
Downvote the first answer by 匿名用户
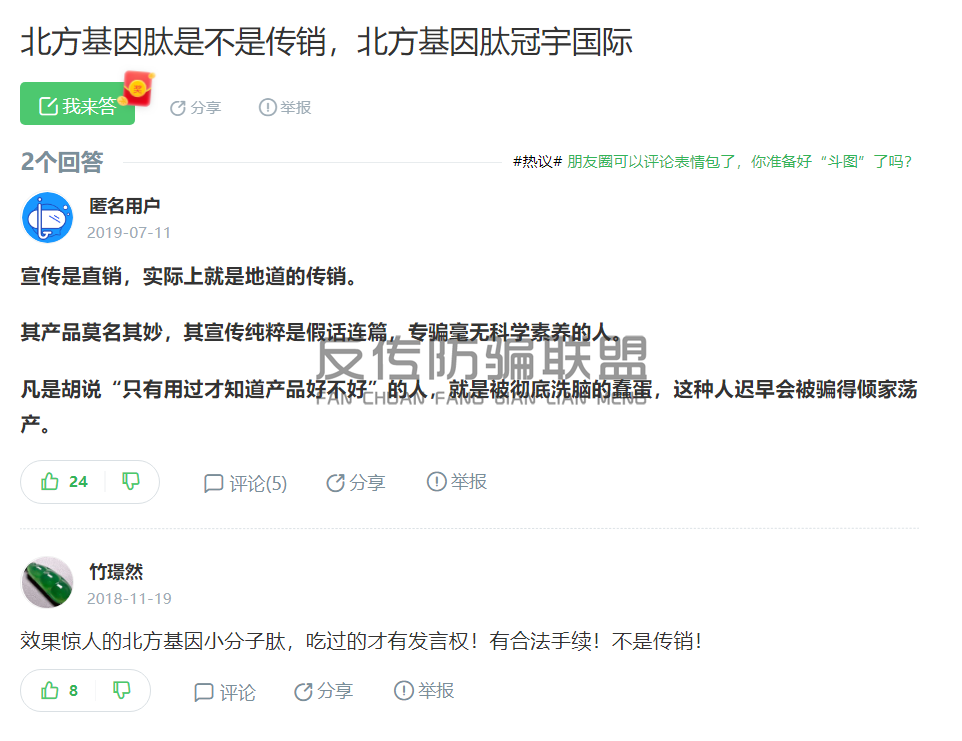[x=131, y=482]
